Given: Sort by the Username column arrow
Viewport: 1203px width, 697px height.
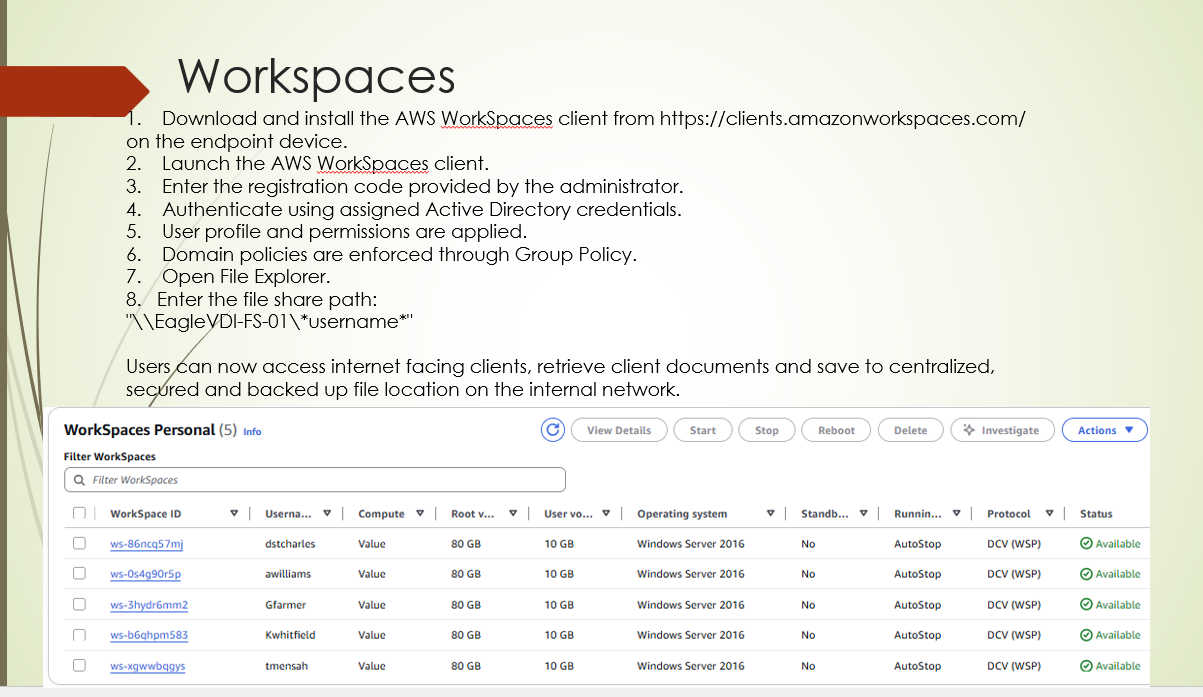Looking at the screenshot, I should click(327, 514).
